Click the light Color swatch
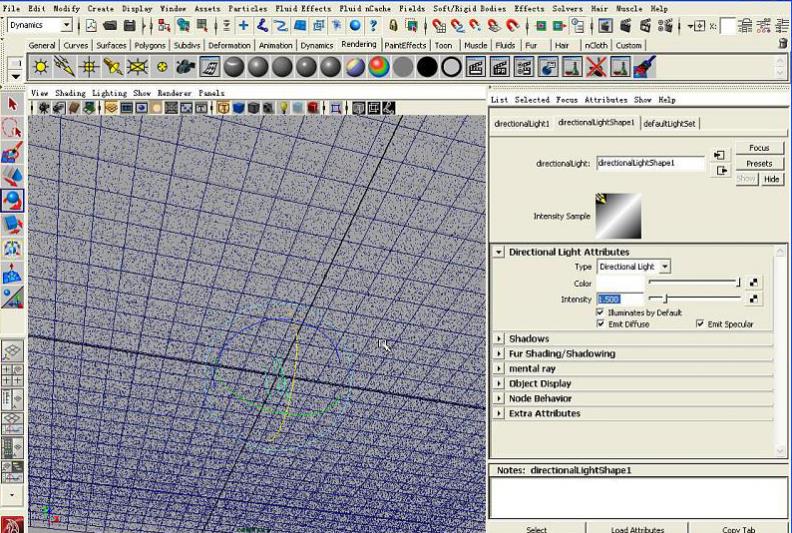Screen dimensions: 792x533 pos(620,283)
